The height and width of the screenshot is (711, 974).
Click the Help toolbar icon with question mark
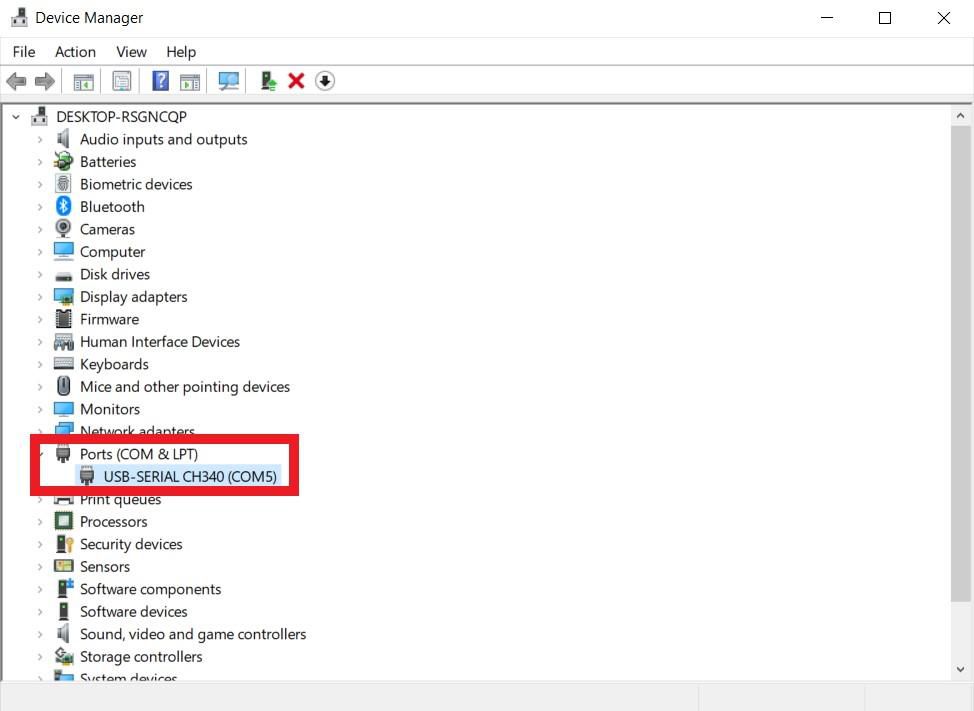pos(160,81)
